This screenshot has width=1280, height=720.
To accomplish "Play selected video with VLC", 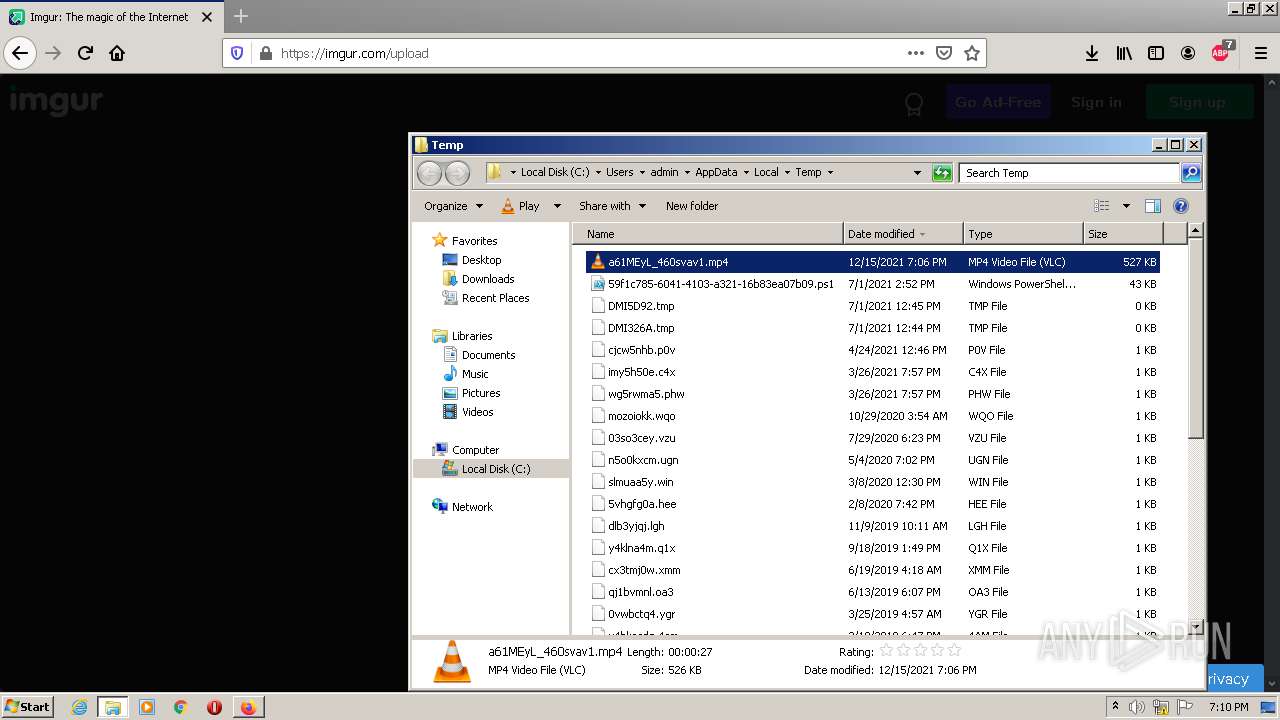I will [520, 206].
